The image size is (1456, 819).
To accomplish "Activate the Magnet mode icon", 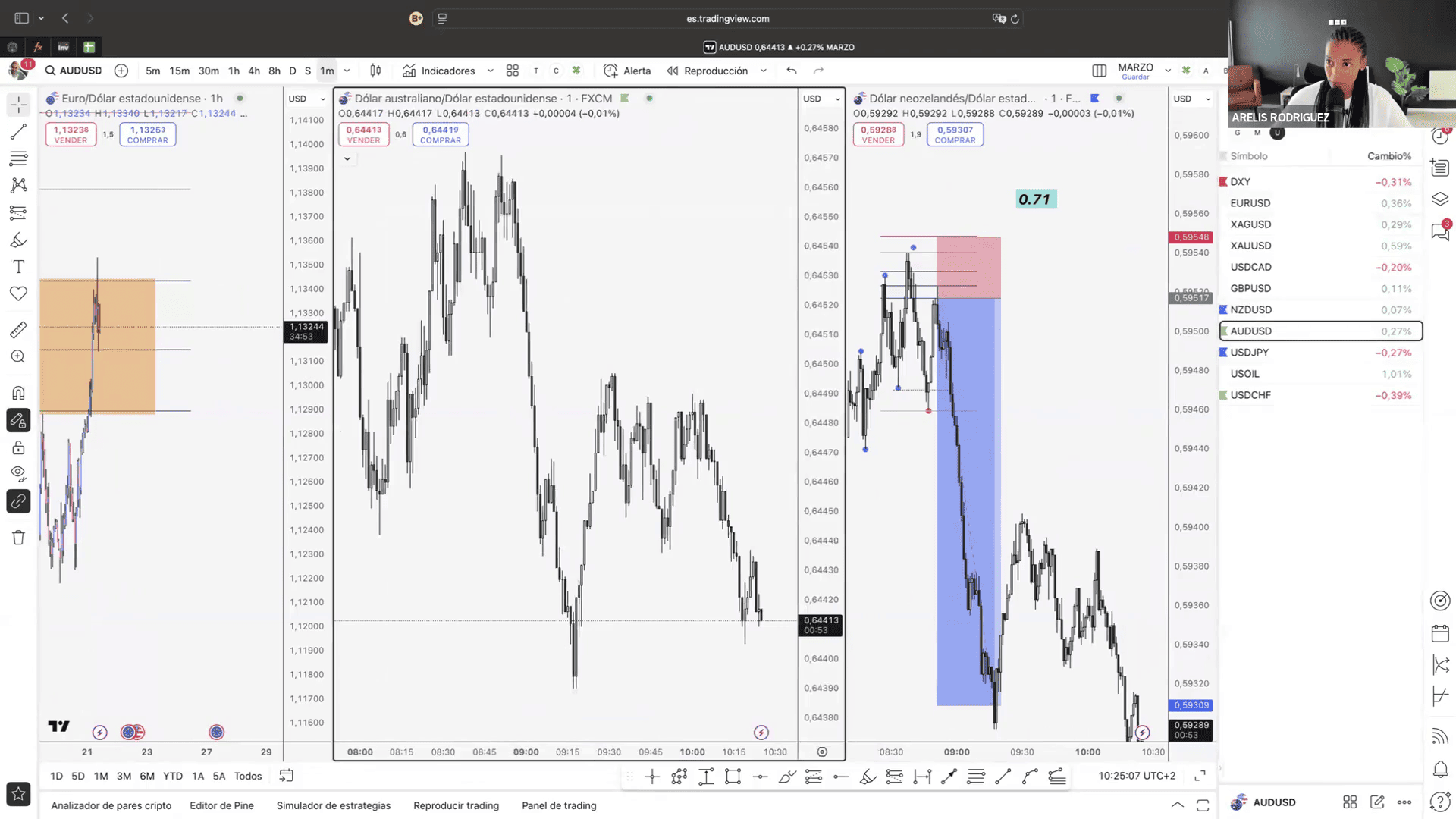I will 18,393.
